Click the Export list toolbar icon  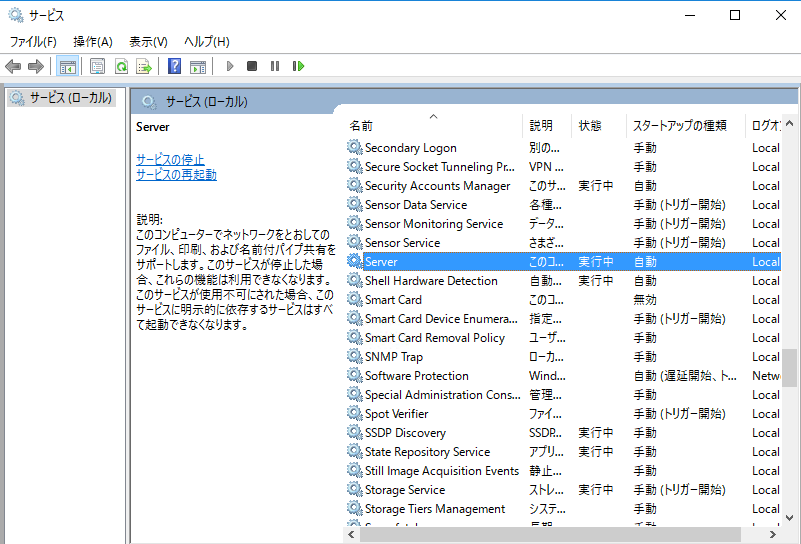point(144,66)
